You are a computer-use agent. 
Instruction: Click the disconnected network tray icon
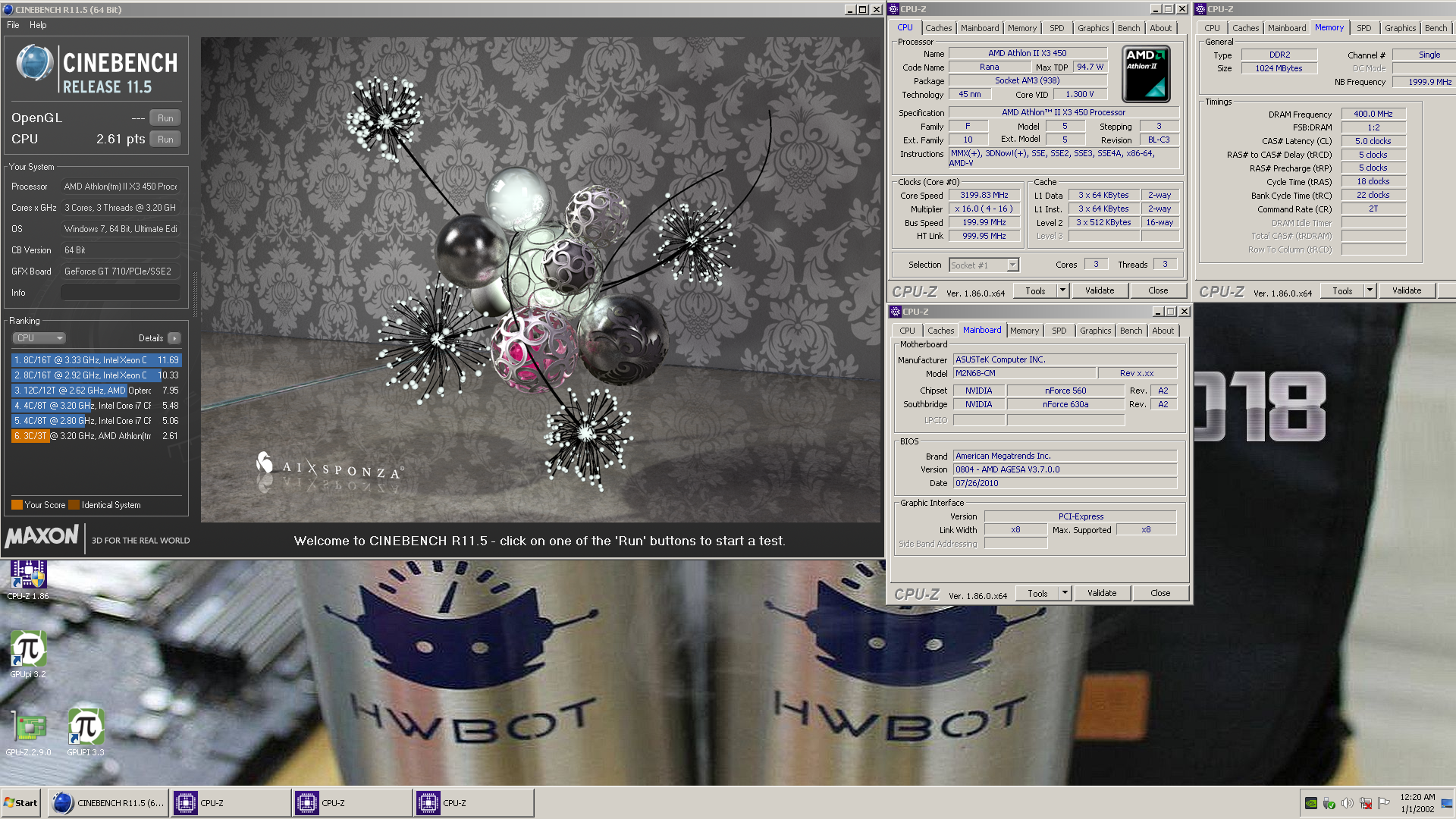click(x=1366, y=803)
